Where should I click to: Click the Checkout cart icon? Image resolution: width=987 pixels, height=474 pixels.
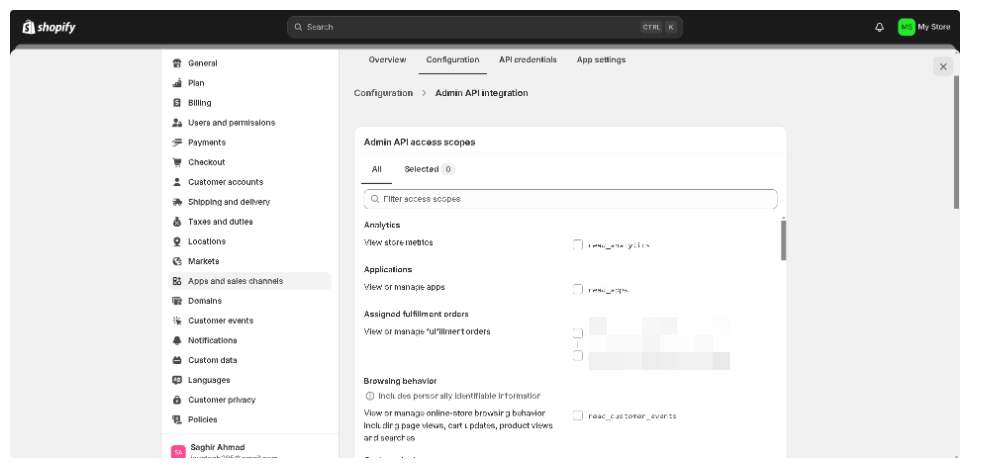[177, 162]
